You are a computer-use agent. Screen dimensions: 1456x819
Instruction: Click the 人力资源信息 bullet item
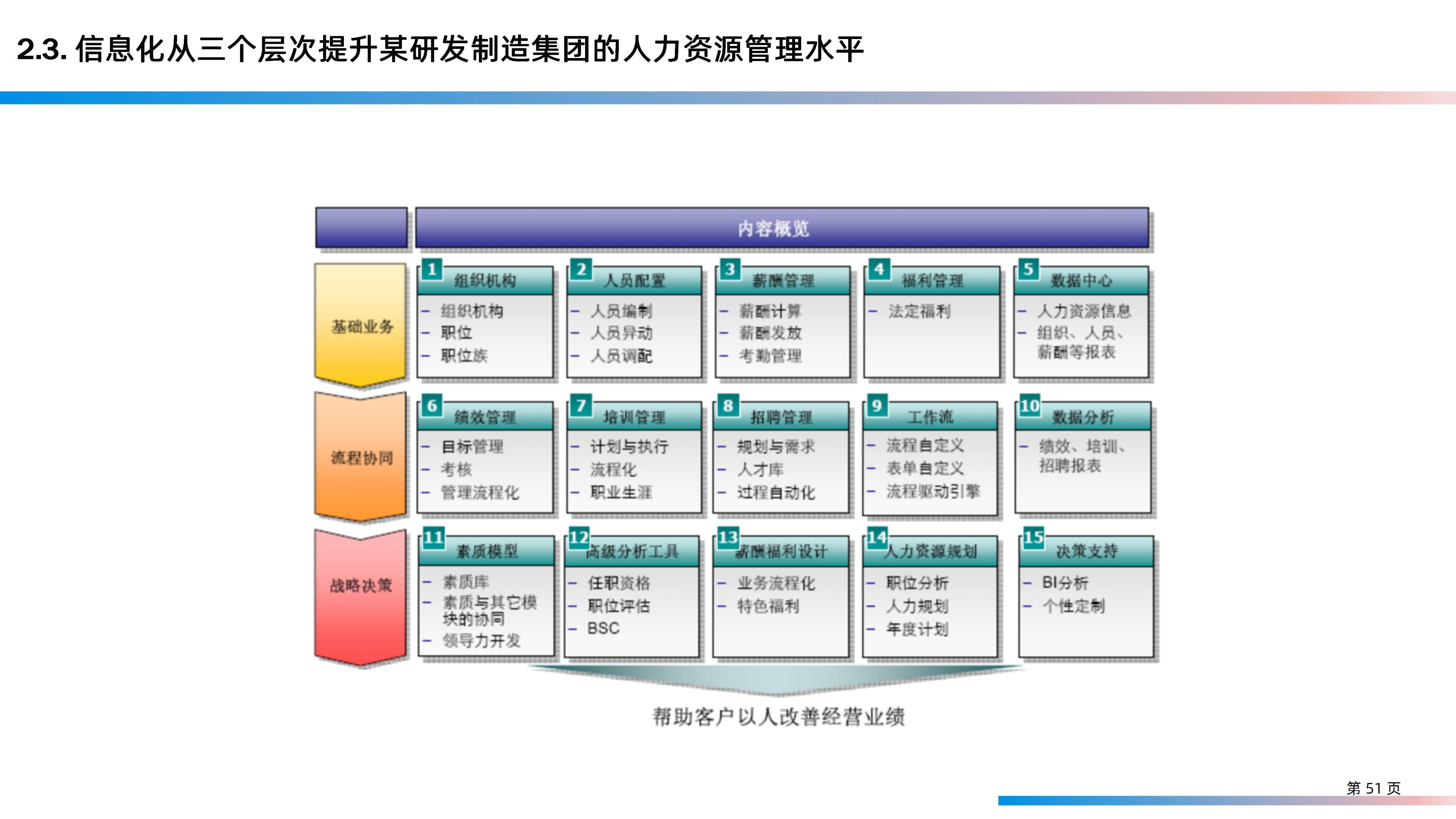[x=1084, y=311]
